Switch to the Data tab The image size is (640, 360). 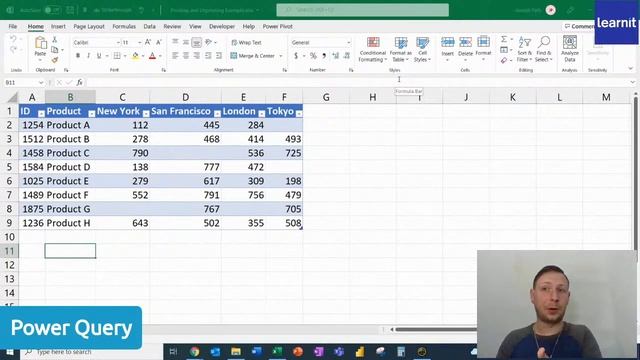149,26
